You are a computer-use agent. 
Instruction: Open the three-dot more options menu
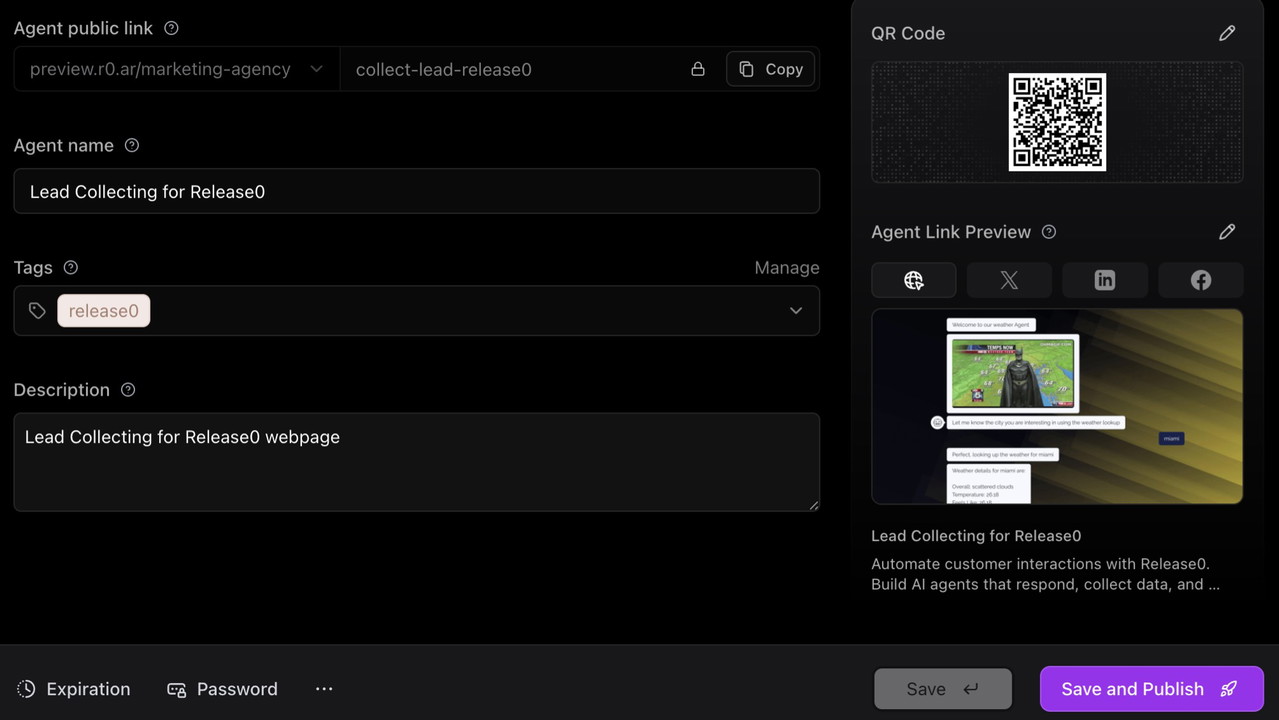coord(324,689)
